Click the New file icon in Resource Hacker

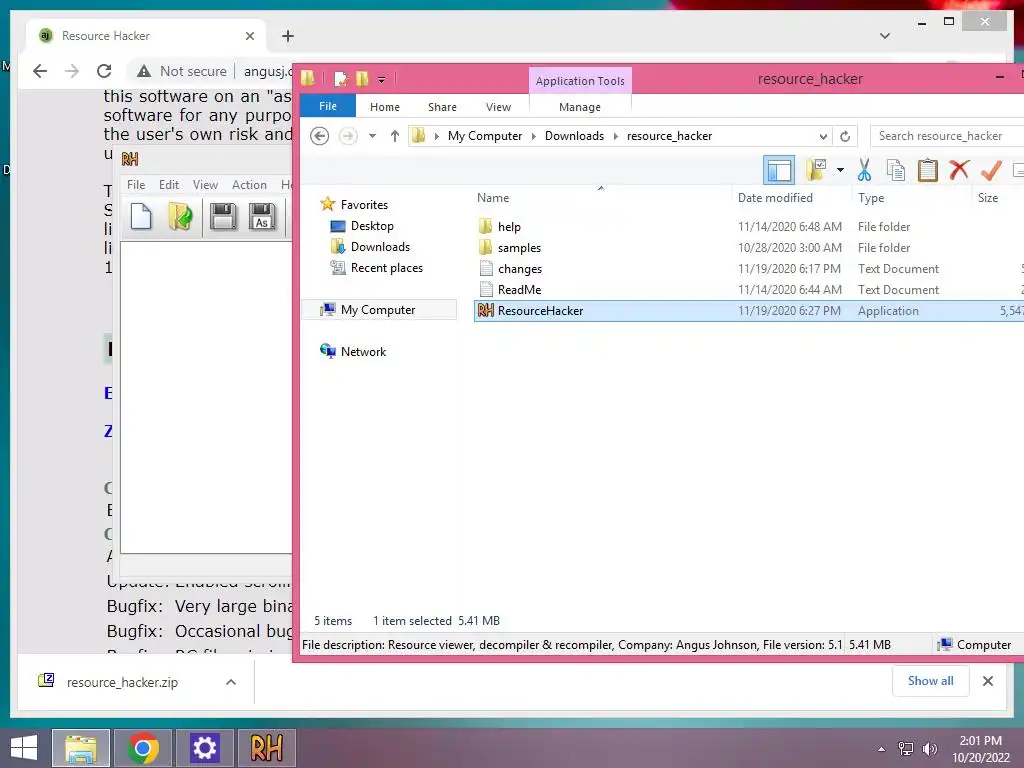141,216
